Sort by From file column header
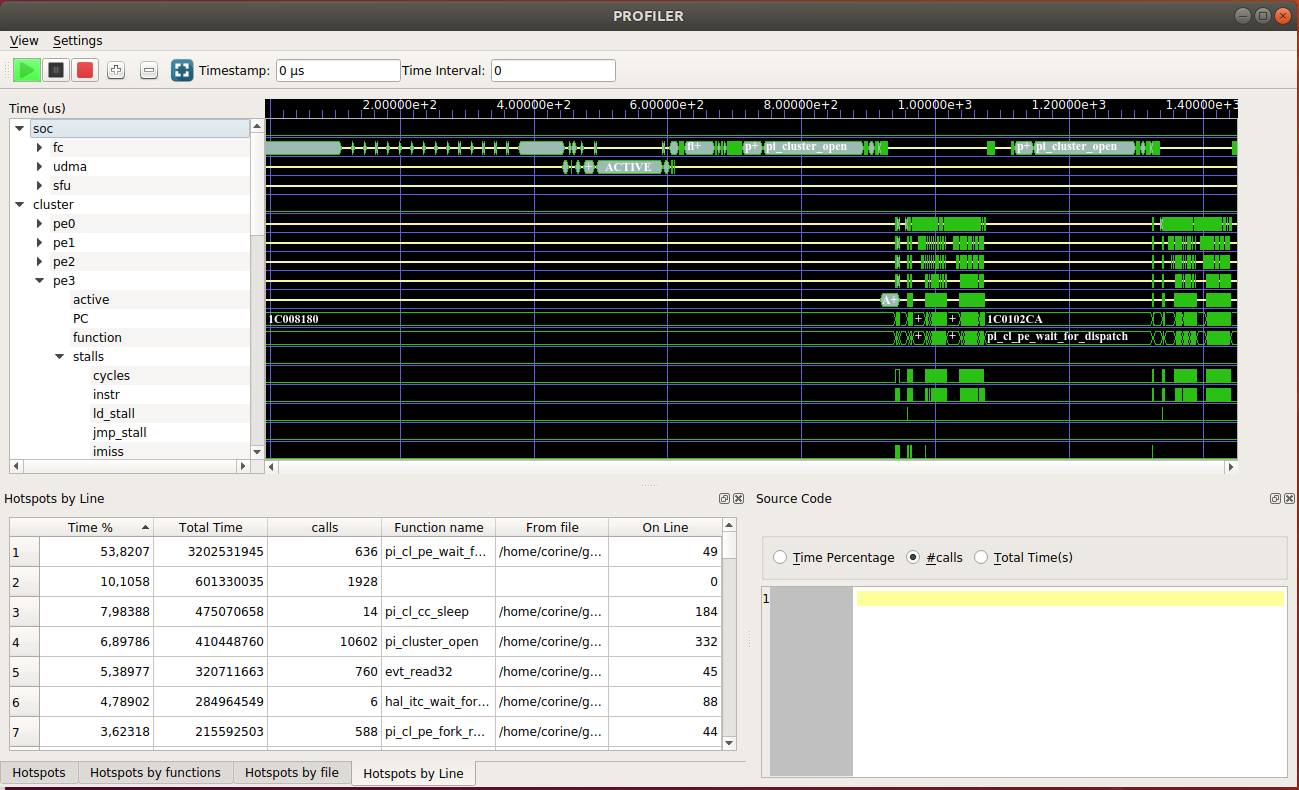Screen dimensions: 1299x790 (552, 527)
